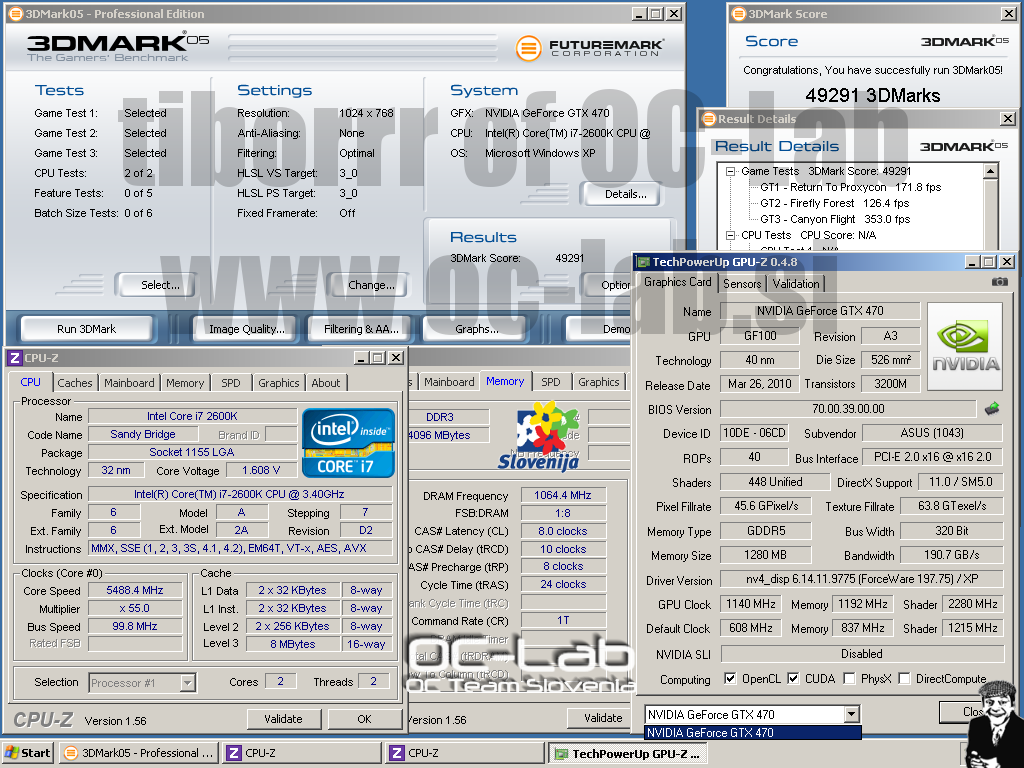Open the Memory tab in front CPU-Z

185,383
